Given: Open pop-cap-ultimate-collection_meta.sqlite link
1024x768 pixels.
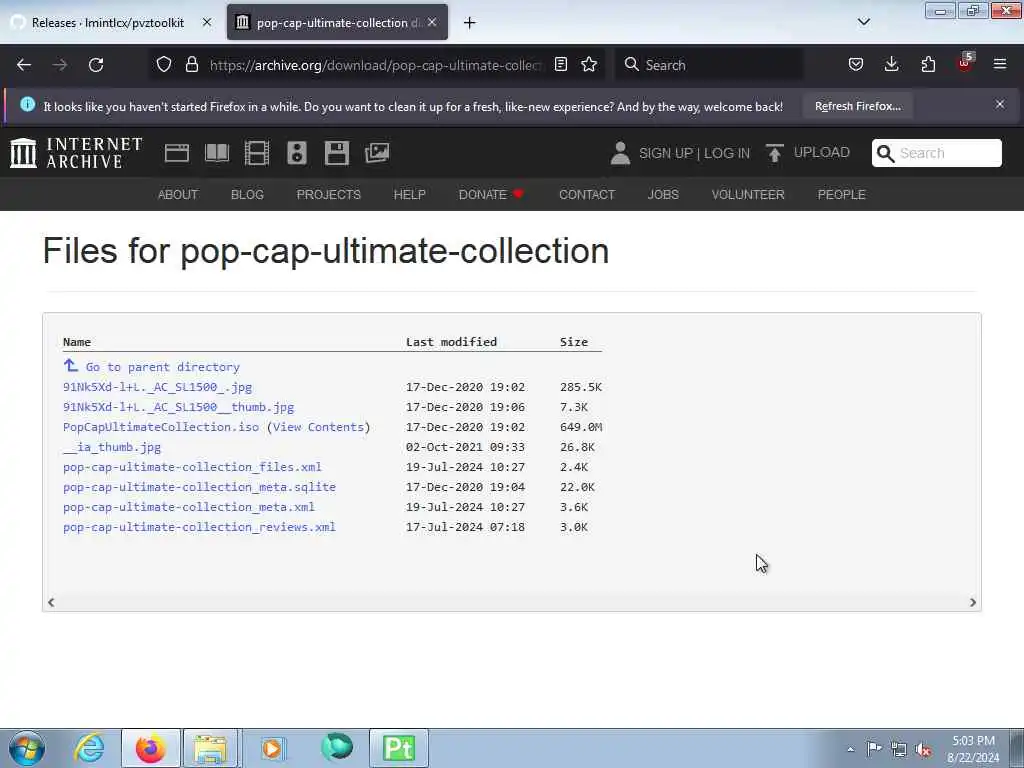Looking at the screenshot, I should click(199, 487).
